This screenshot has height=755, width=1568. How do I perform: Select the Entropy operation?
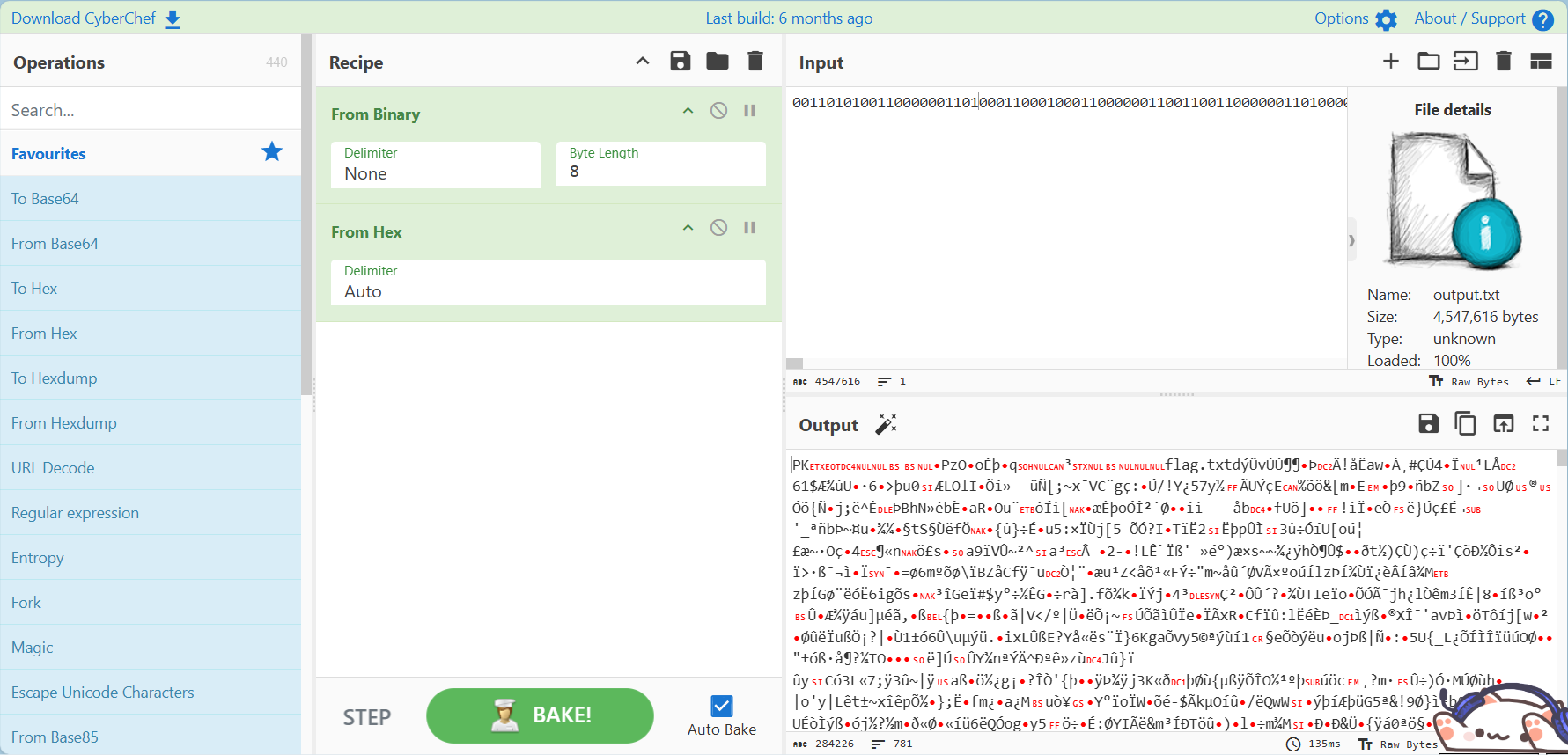pos(151,558)
